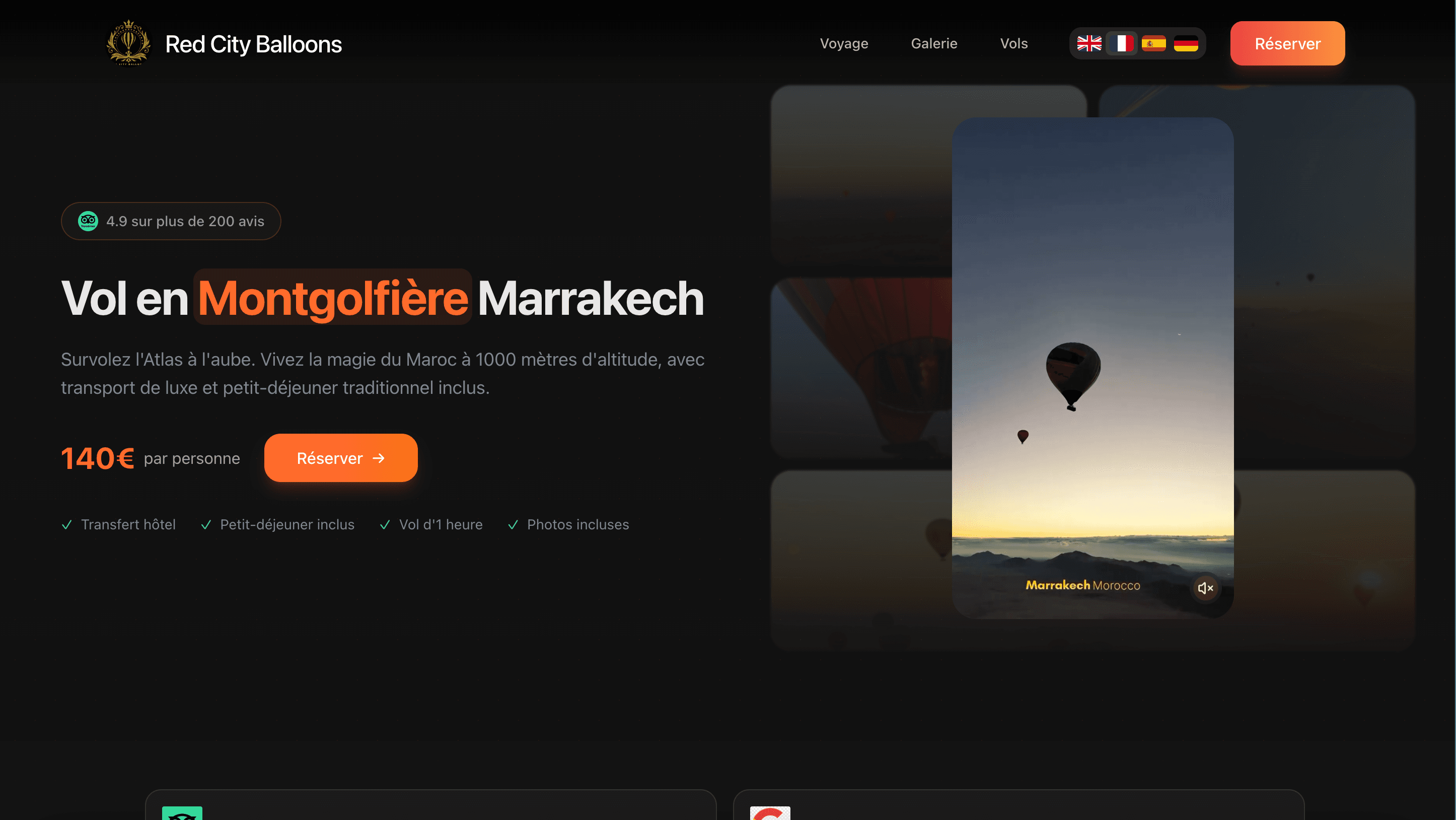The width and height of the screenshot is (1456, 820).
Task: Switch language using the Spanish flag
Action: (x=1153, y=43)
